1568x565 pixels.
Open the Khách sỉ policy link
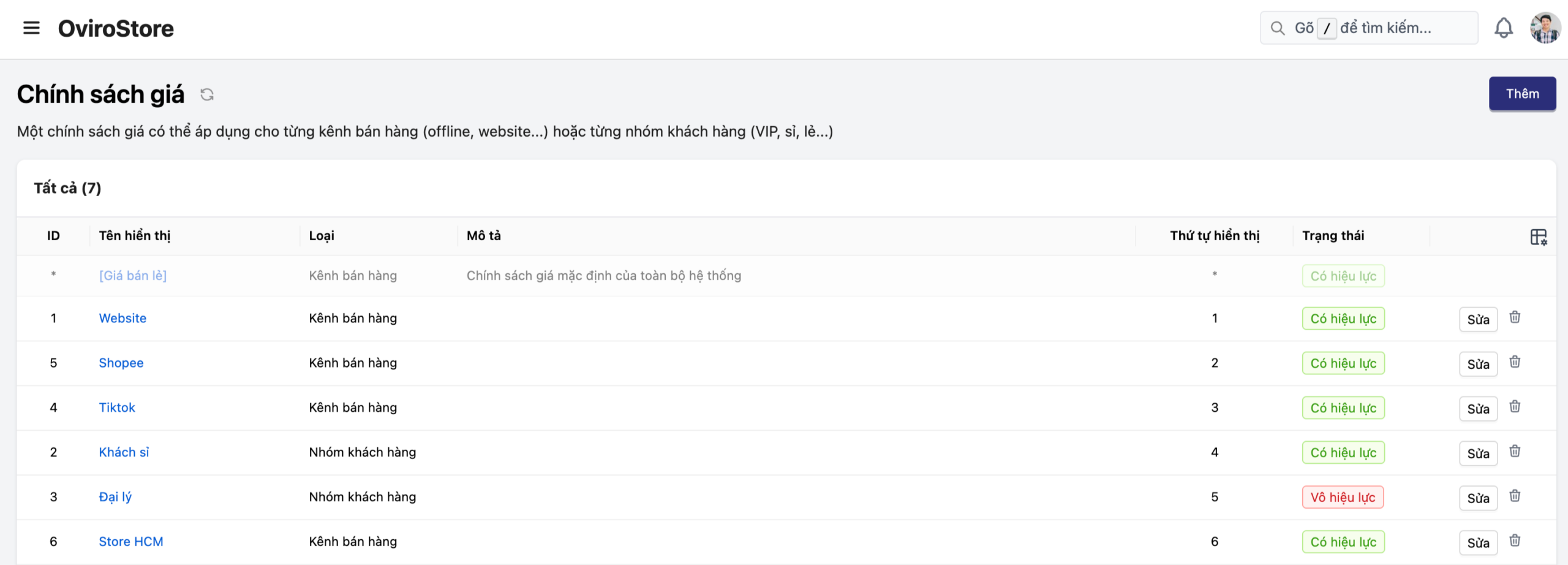[124, 452]
